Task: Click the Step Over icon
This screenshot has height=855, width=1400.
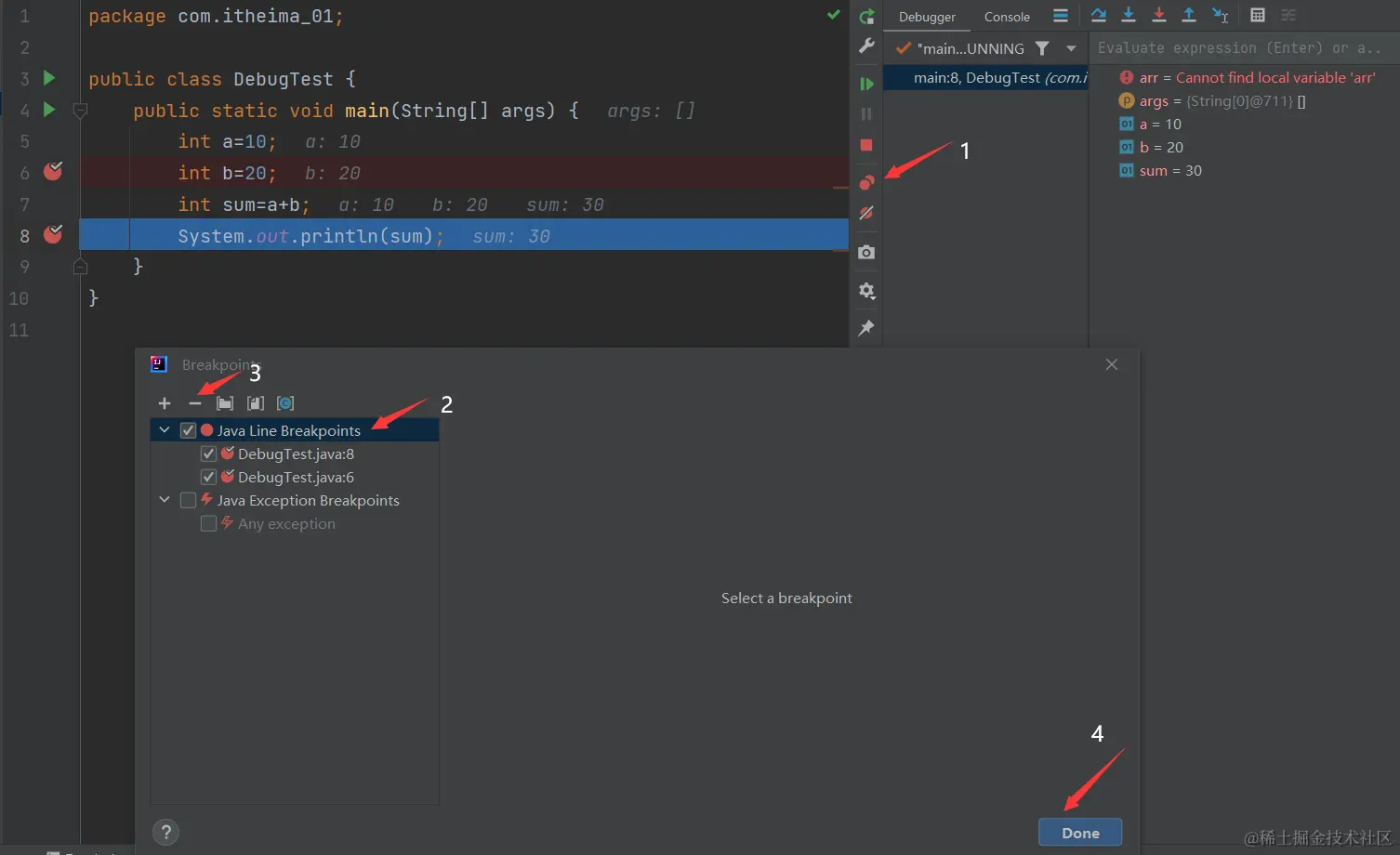Action: tap(1099, 15)
